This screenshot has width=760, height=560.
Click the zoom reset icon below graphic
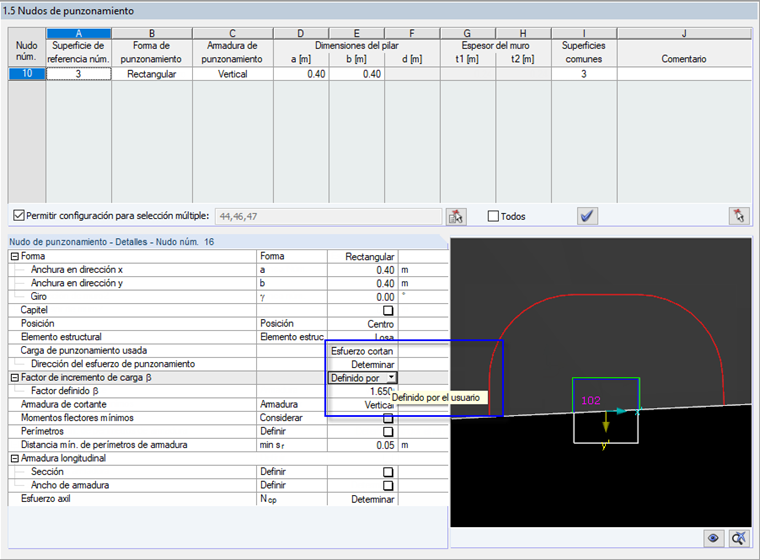click(739, 538)
